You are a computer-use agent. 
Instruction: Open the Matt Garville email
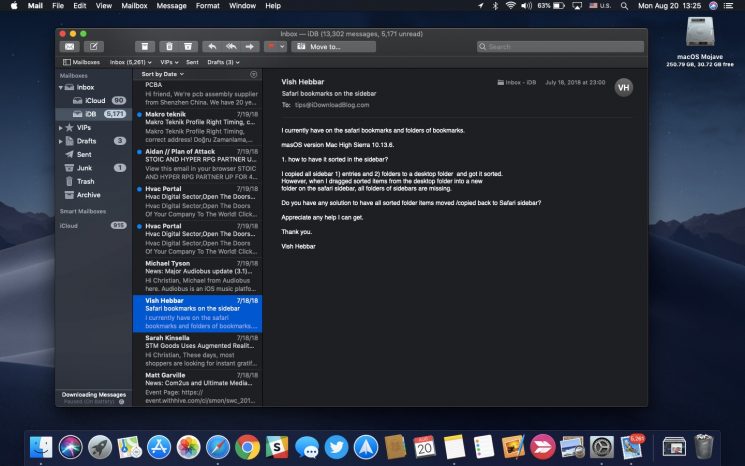coord(198,388)
